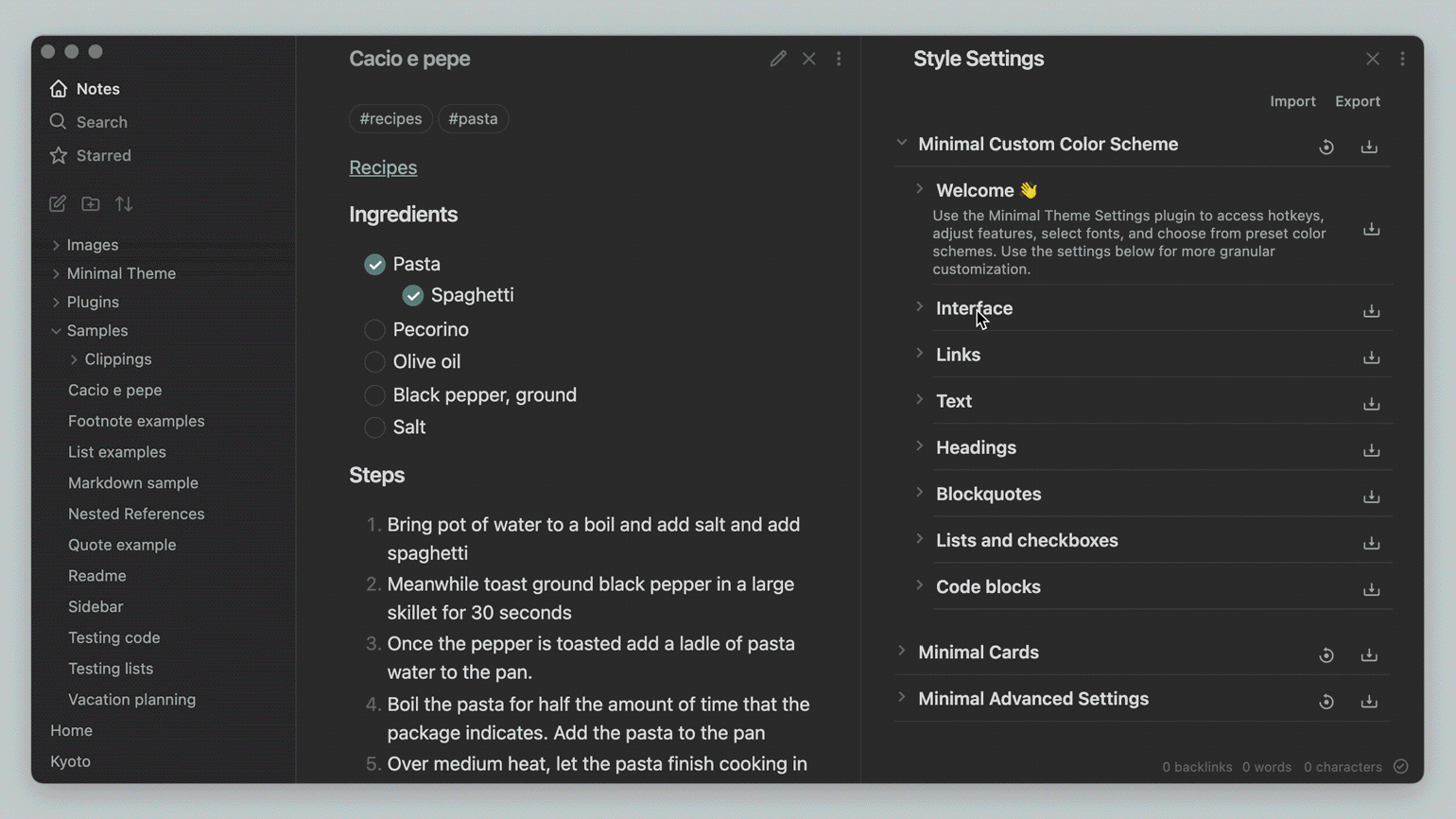Screen dimensions: 1456x819
Task: Click the Starred star icon
Action: (x=59, y=155)
